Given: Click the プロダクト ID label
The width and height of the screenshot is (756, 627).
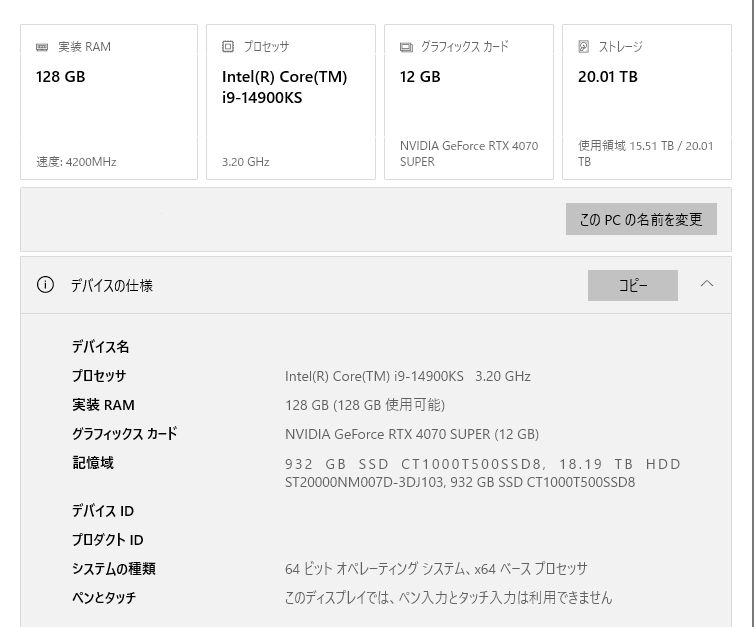Looking at the screenshot, I should (x=108, y=540).
